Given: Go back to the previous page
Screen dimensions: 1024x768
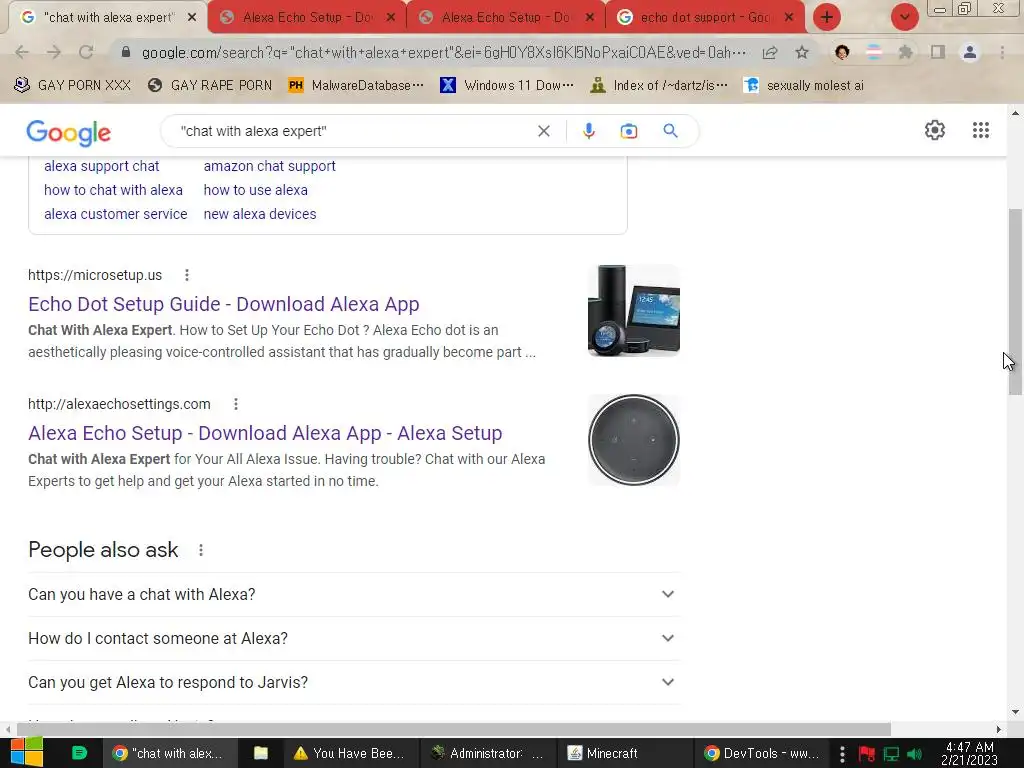Looking at the screenshot, I should click(x=22, y=52).
